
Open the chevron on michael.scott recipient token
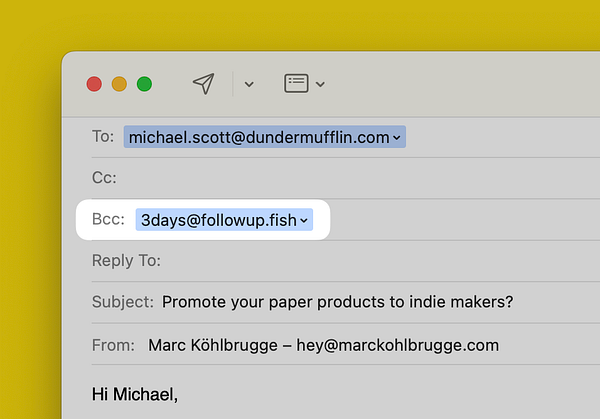coord(397,138)
